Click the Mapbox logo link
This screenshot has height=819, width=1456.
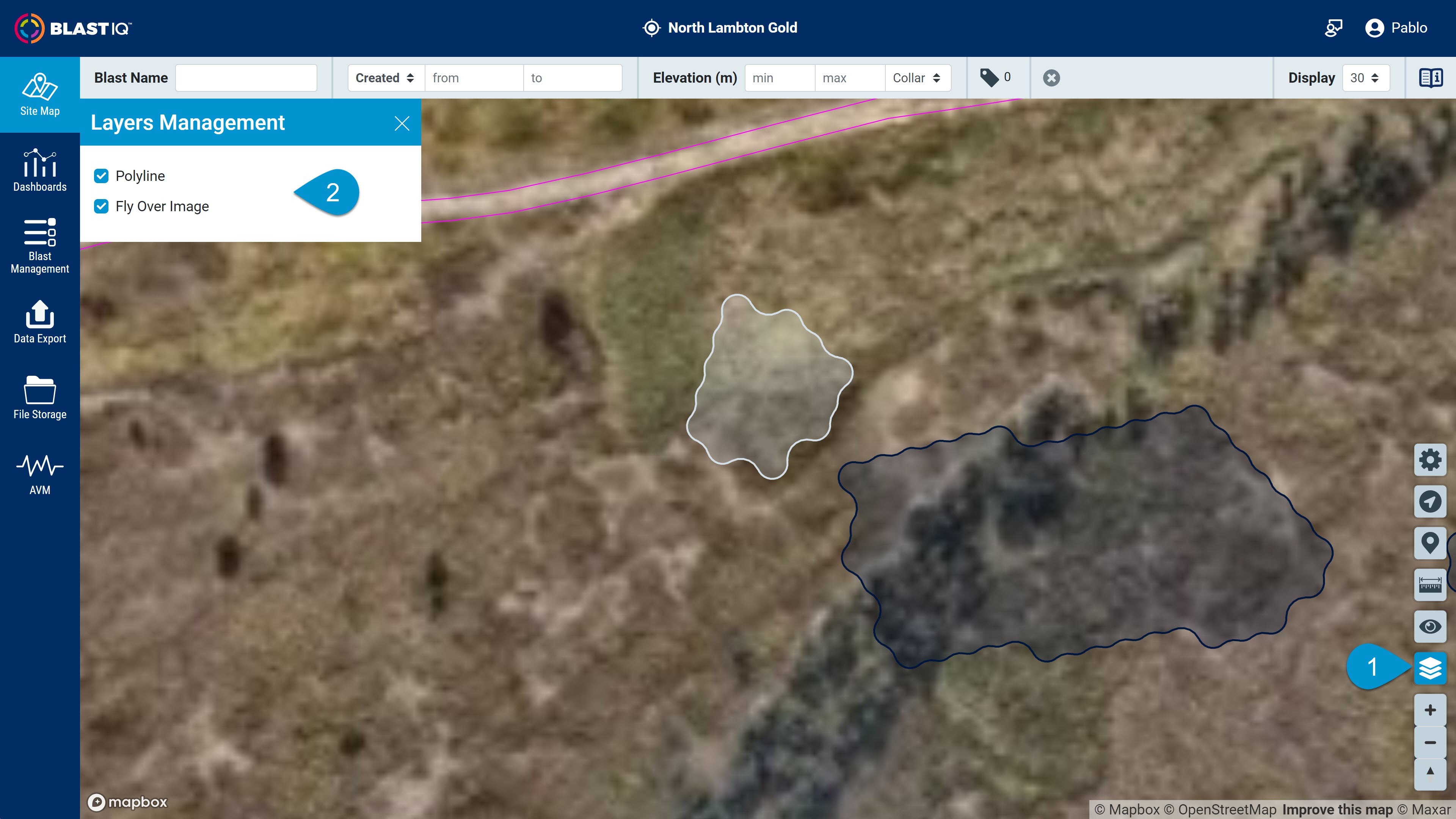click(x=128, y=802)
